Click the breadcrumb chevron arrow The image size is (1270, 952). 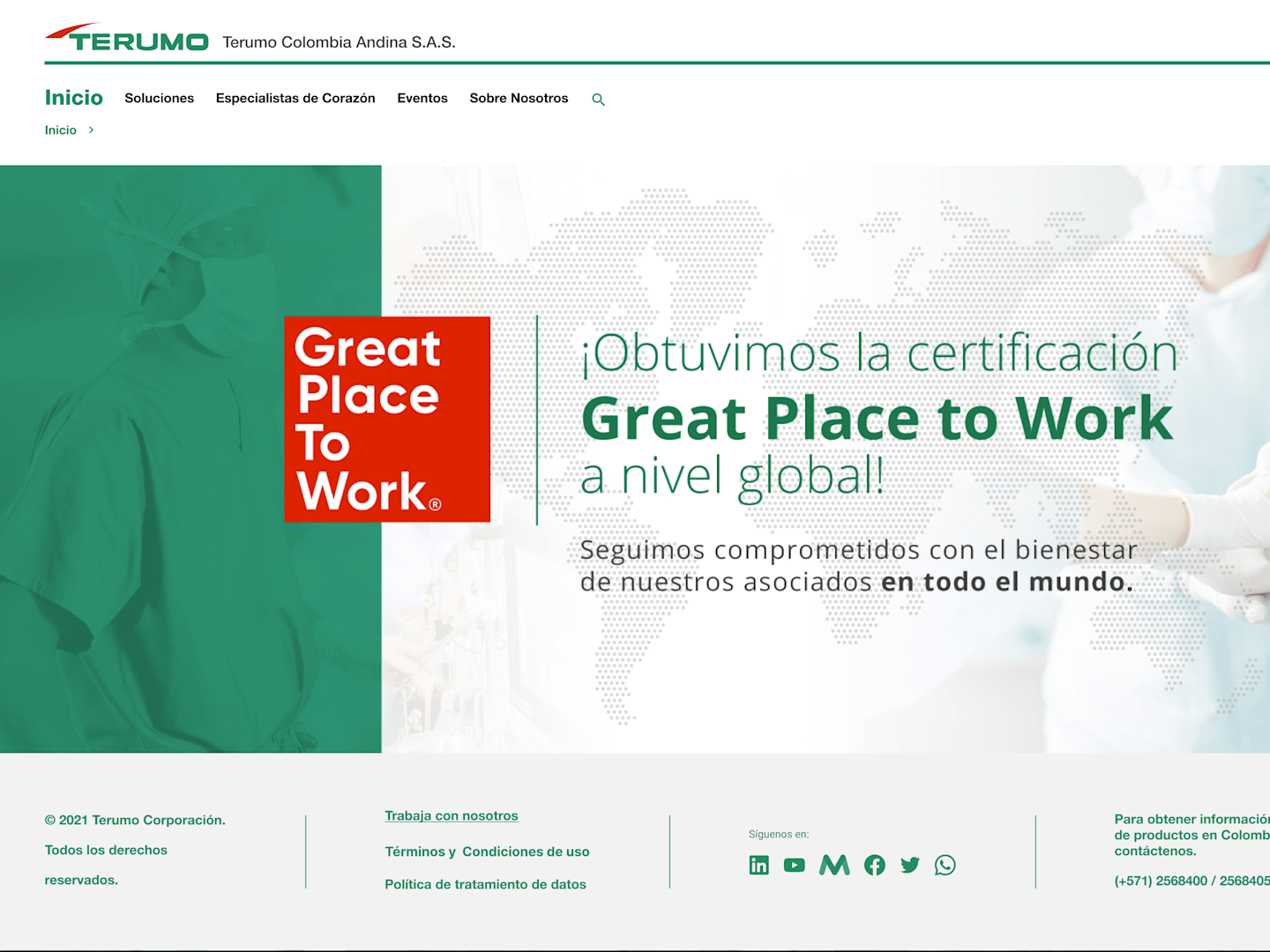[x=91, y=130]
